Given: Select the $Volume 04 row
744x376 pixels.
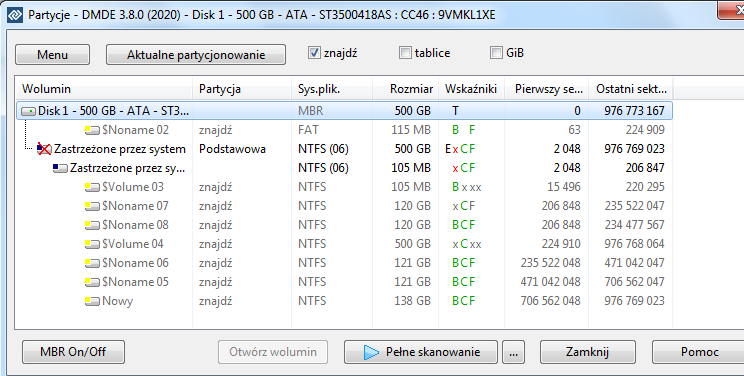Looking at the screenshot, I should pyautogui.click(x=344, y=244).
